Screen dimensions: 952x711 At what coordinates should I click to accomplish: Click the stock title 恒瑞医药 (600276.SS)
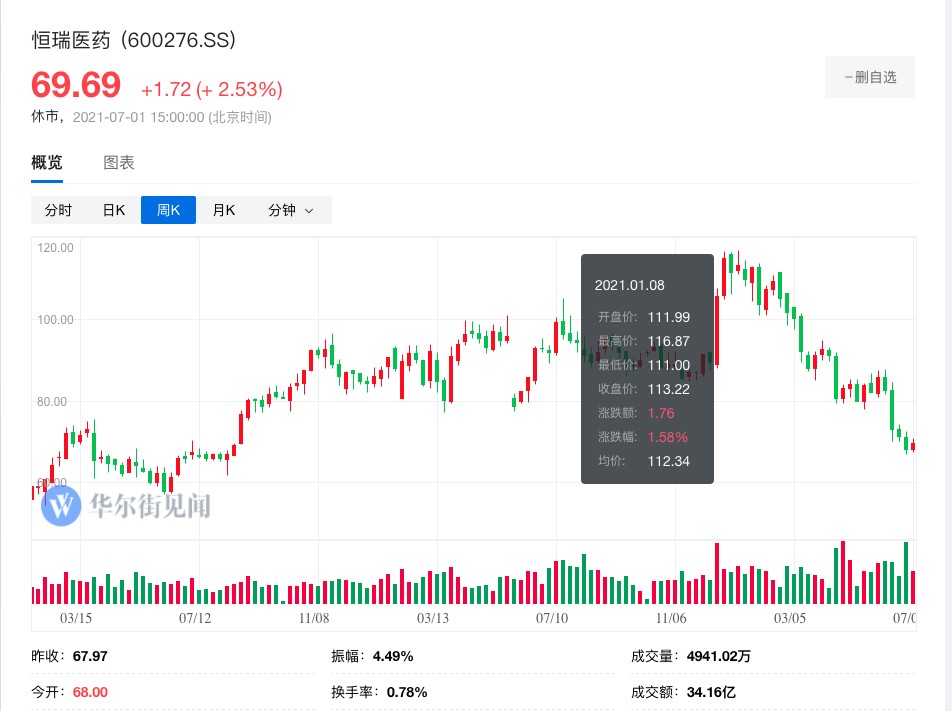coord(134,41)
